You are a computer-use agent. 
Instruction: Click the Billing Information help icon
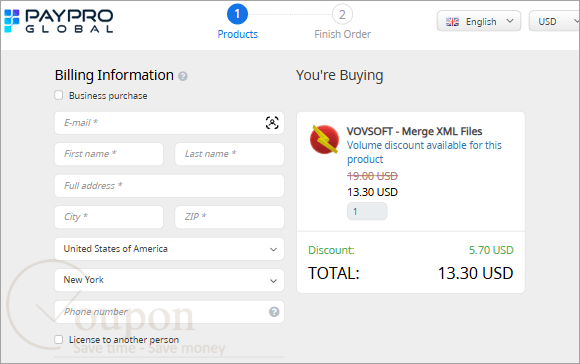tap(183, 76)
